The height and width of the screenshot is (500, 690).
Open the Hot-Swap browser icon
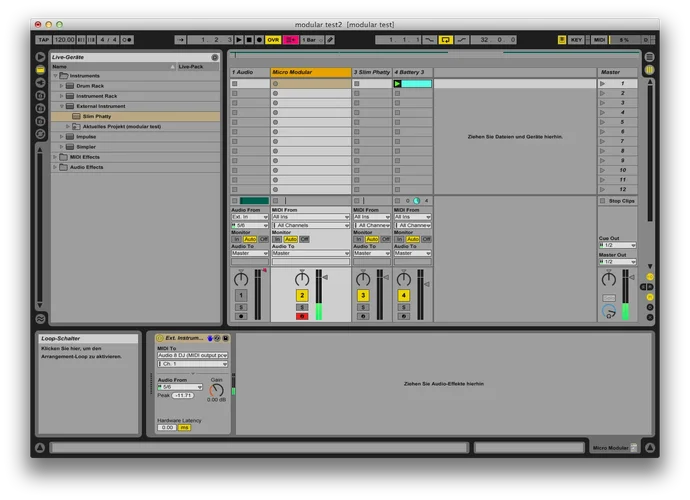coord(40,134)
